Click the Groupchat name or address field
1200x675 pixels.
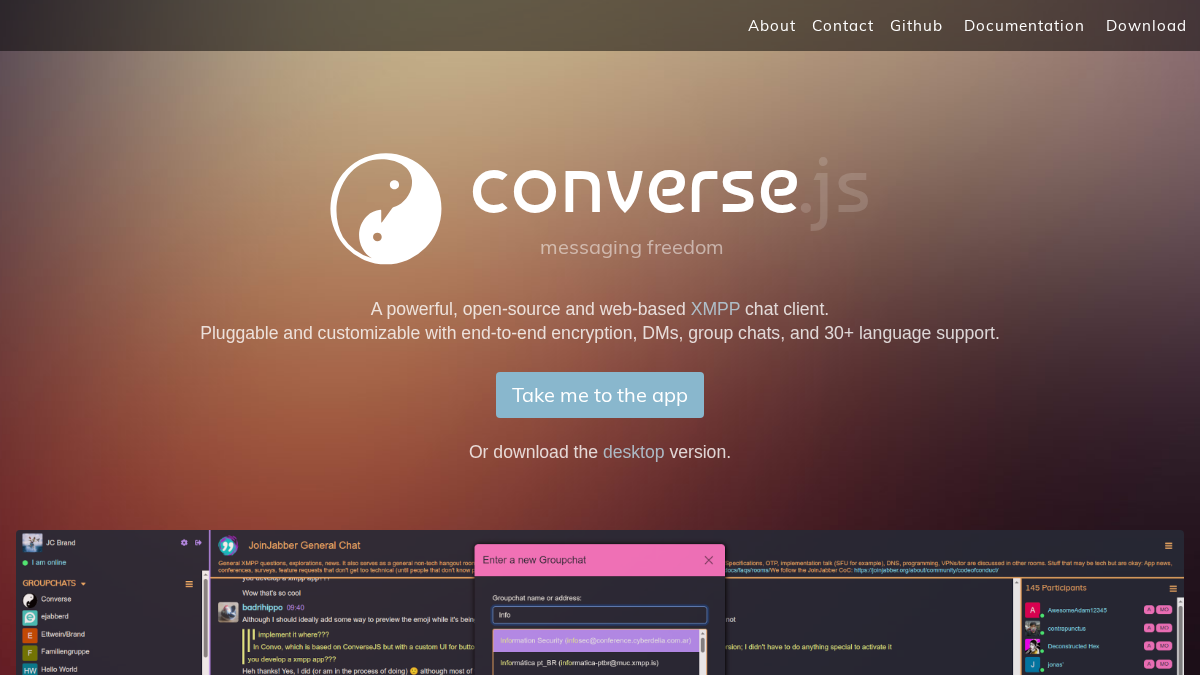pos(600,615)
